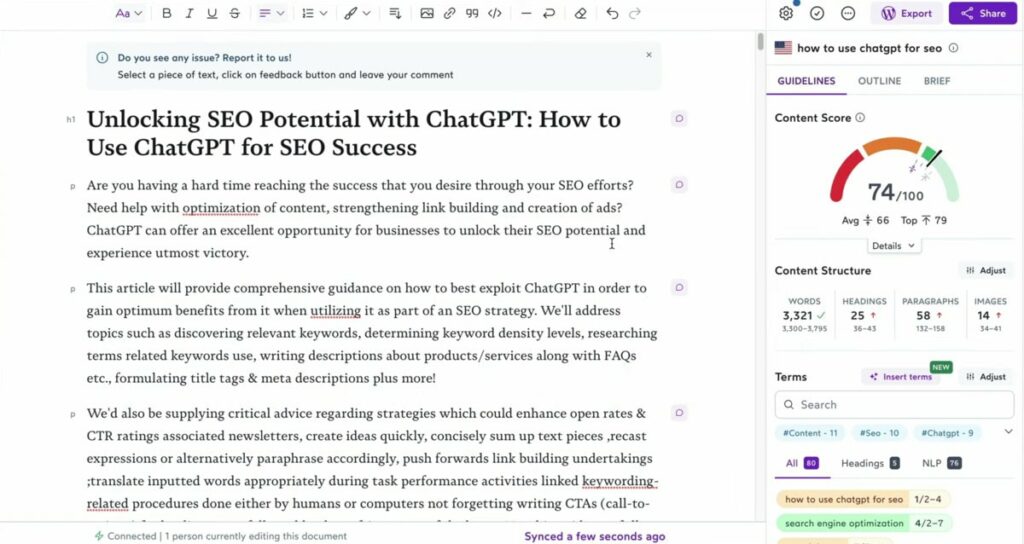The width and height of the screenshot is (1024, 544).
Task: Insert a horizontal divider line
Action: click(526, 13)
